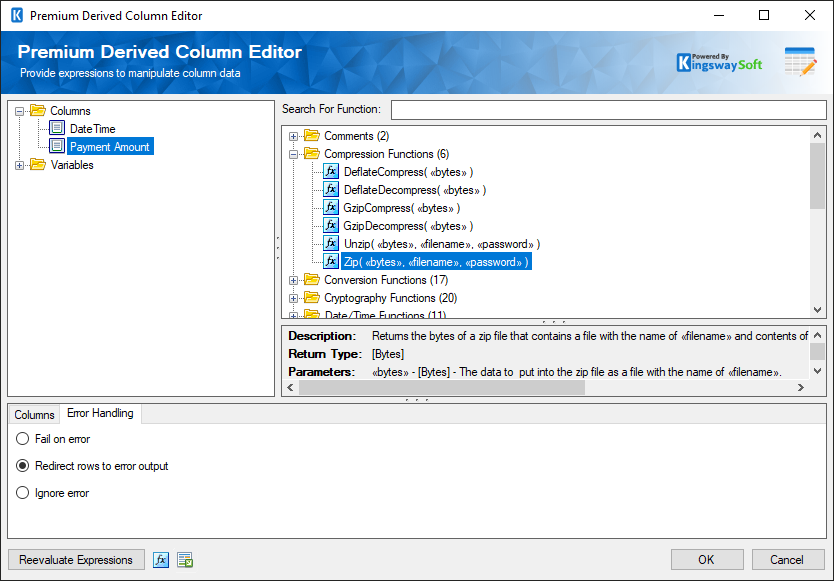Viewport: 834px width, 581px height.
Task: Click the green table icon next to fx
Action: click(x=185, y=560)
